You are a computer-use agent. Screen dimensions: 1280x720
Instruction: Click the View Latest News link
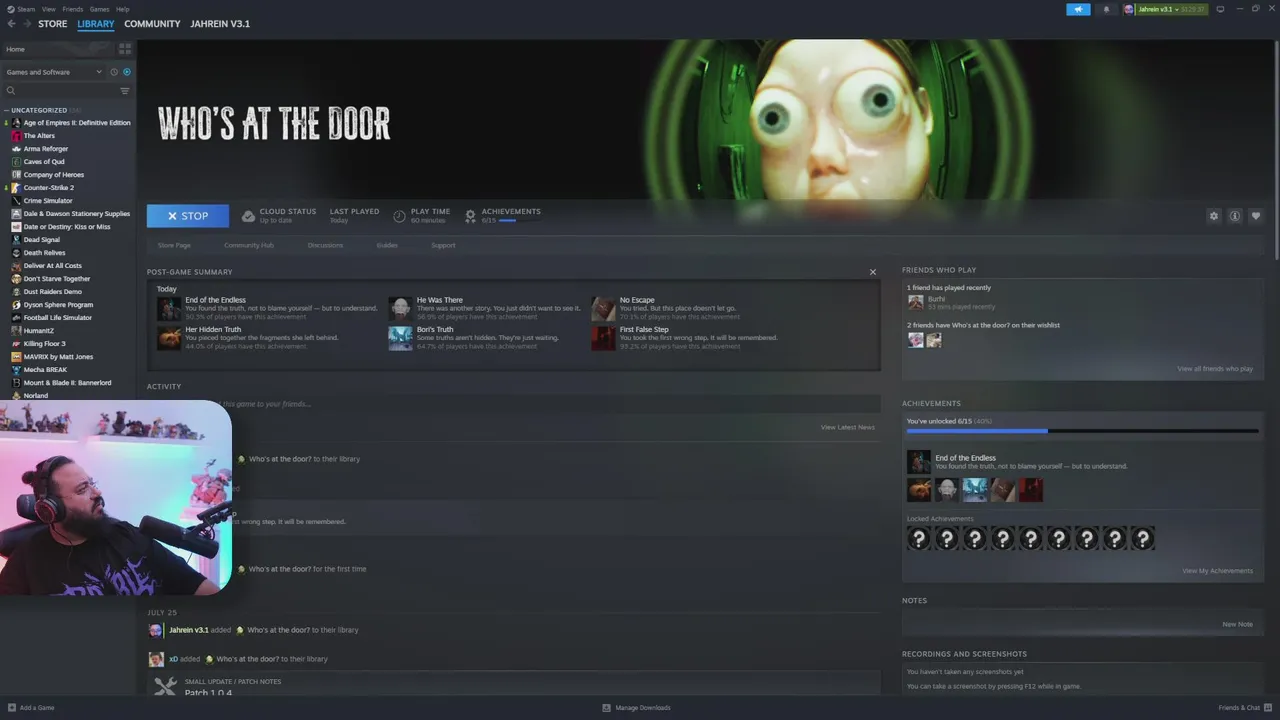848,427
